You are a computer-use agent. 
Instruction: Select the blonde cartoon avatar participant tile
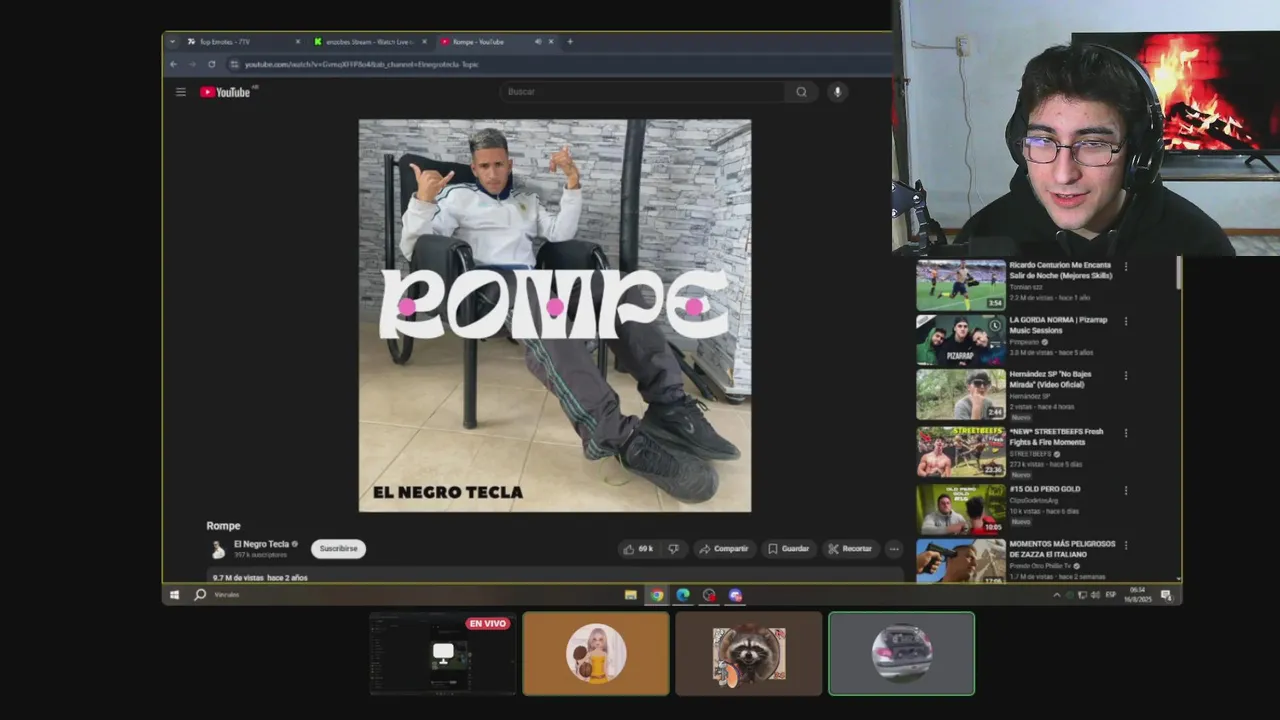point(596,654)
